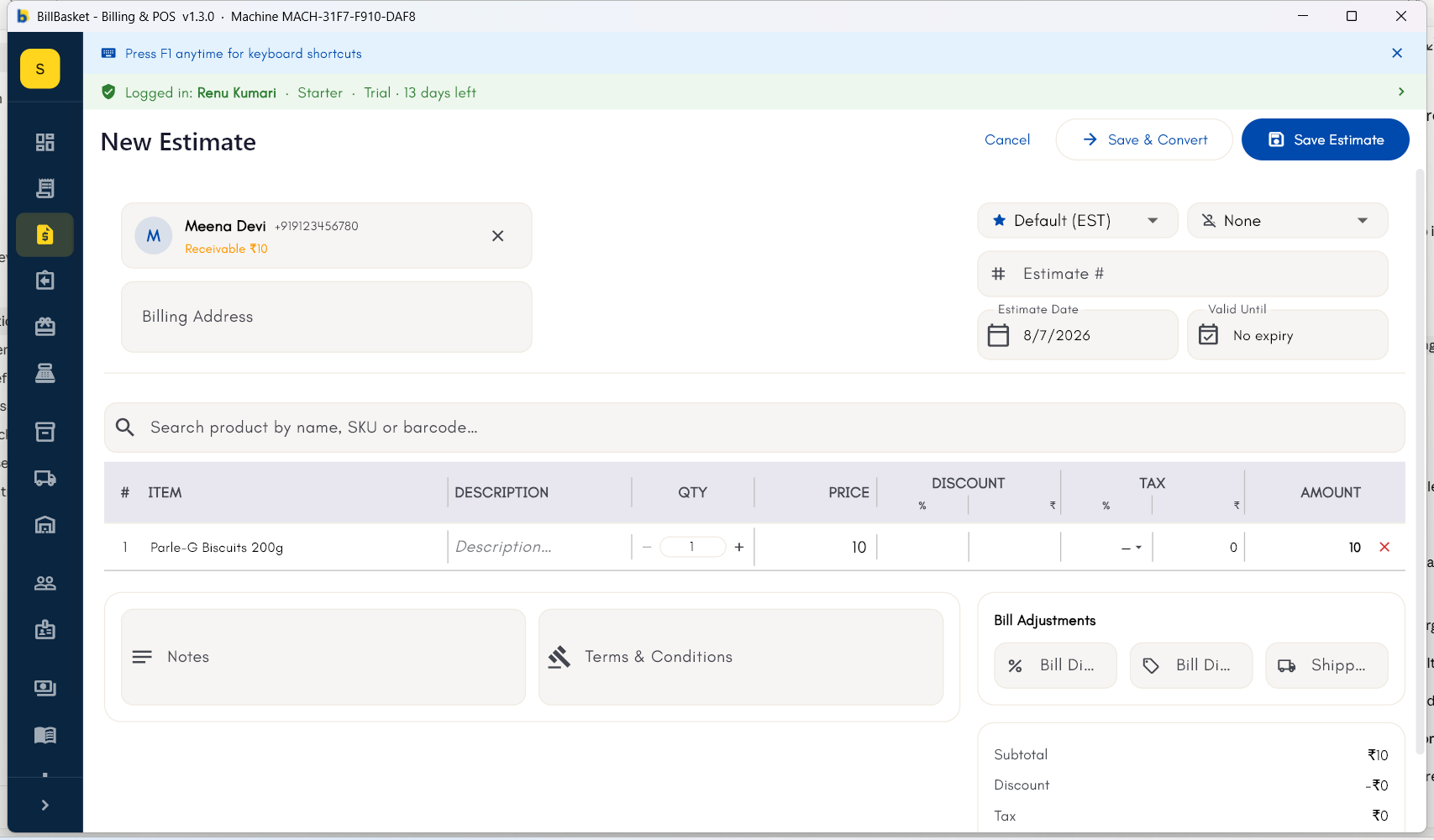
Task: Open the ledger book icon in sidebar
Action: point(45,735)
